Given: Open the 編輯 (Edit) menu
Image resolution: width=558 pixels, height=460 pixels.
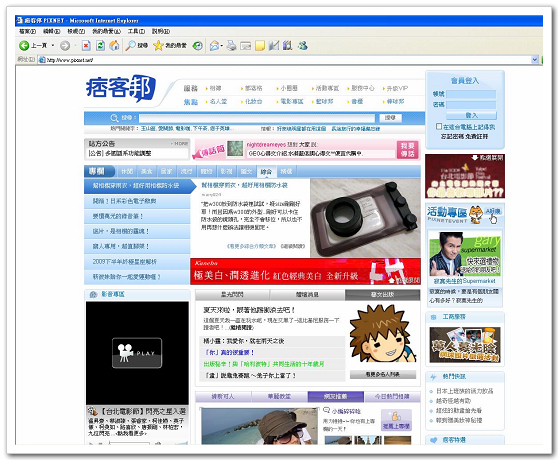Looking at the screenshot, I should [x=52, y=31].
